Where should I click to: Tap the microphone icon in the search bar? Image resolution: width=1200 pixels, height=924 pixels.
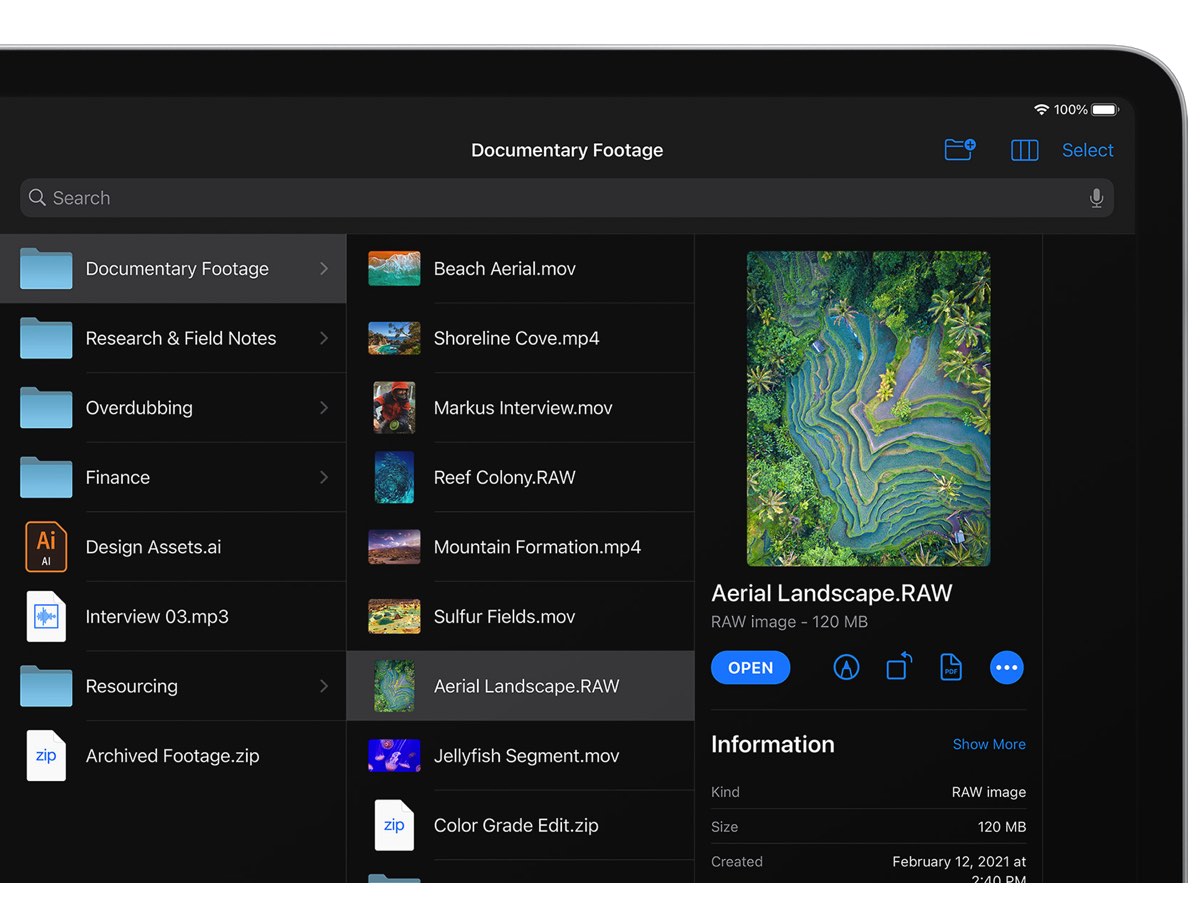(1096, 198)
